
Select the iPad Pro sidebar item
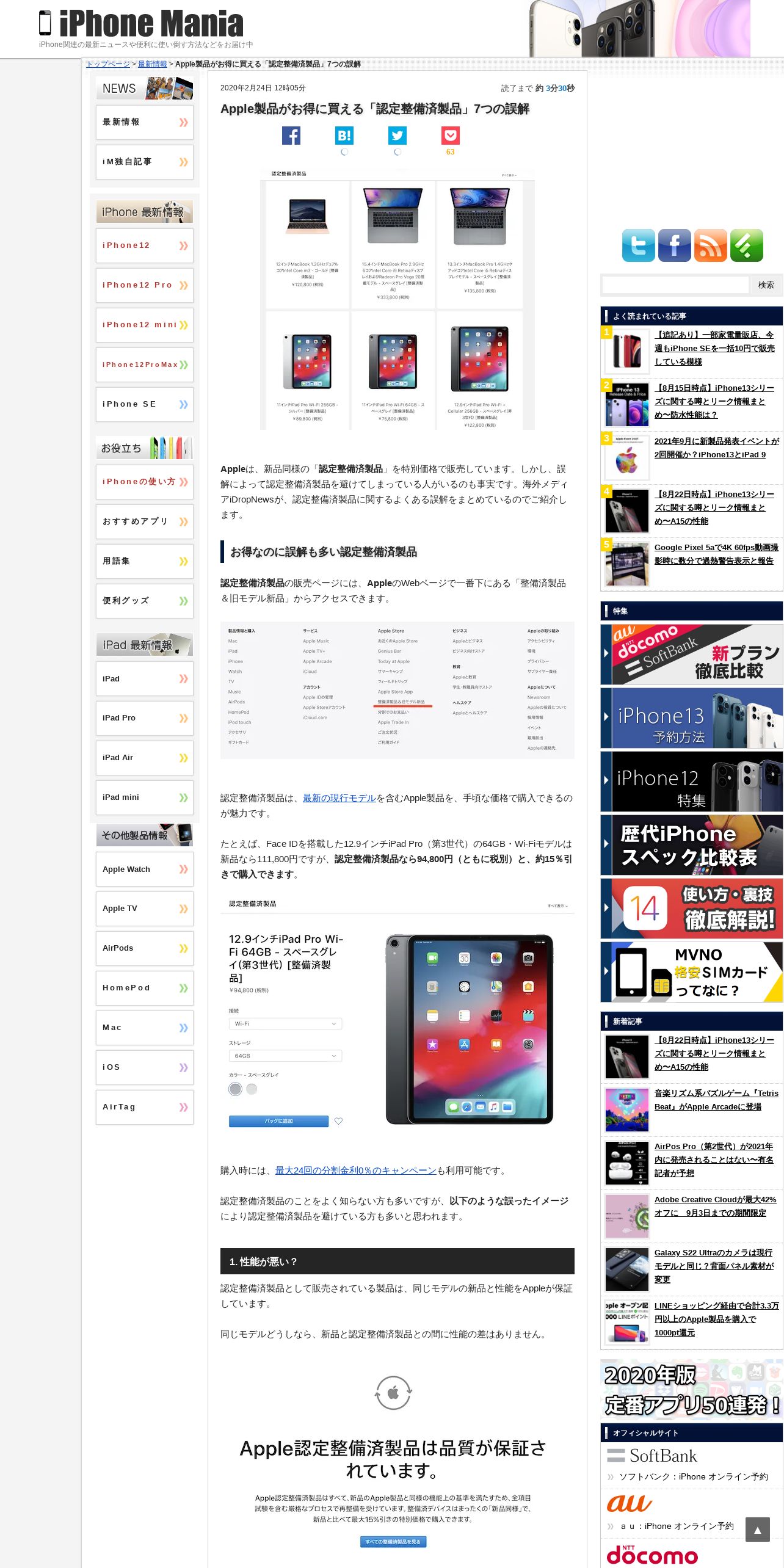(145, 718)
